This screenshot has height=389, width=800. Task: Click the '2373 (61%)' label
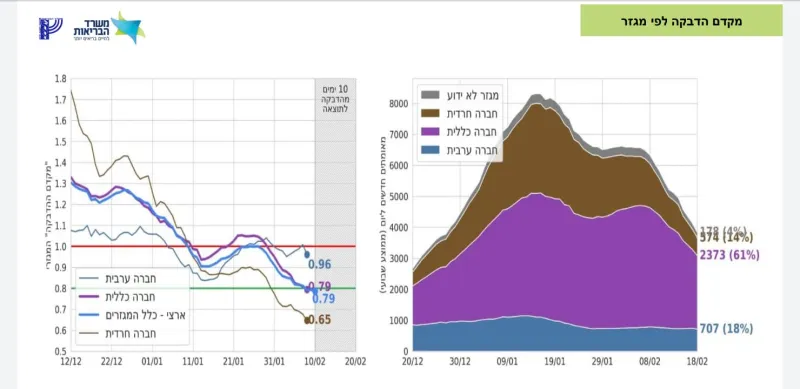730,255
